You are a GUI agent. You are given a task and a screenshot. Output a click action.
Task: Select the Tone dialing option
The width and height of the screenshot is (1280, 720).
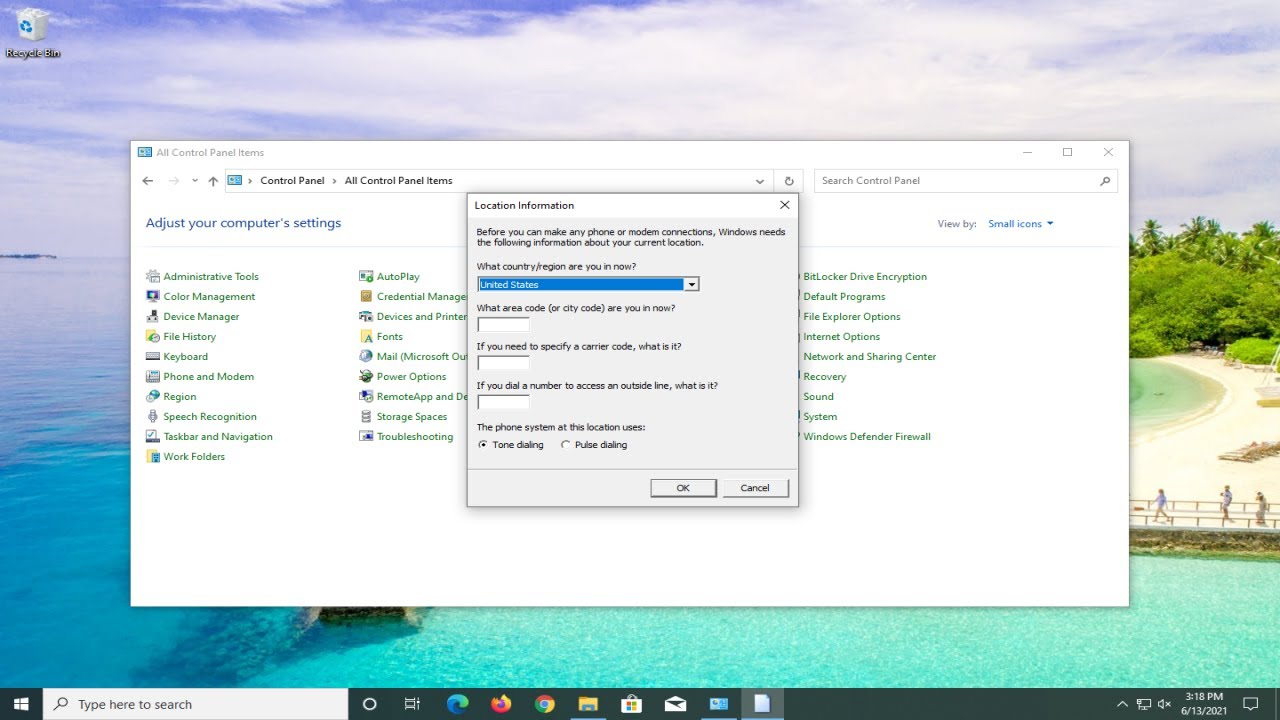(511, 445)
